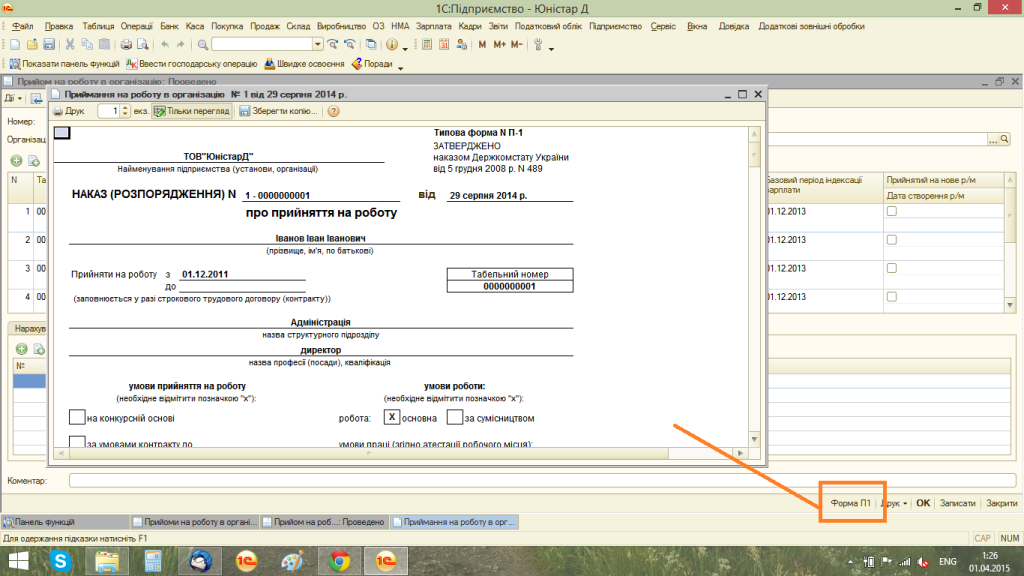Click the print form vertical scrollbar
The height and width of the screenshot is (576, 1024).
[x=754, y=286]
